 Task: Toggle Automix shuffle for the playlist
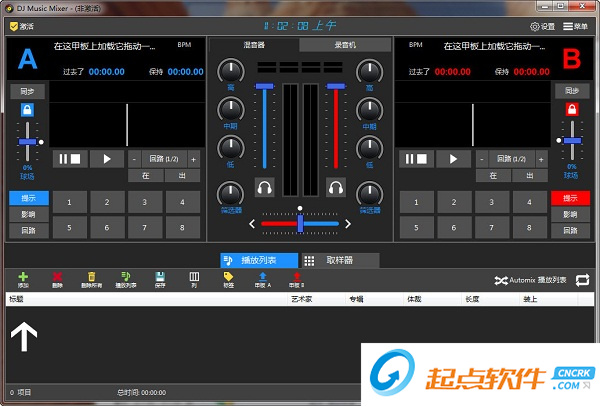pyautogui.click(x=530, y=280)
